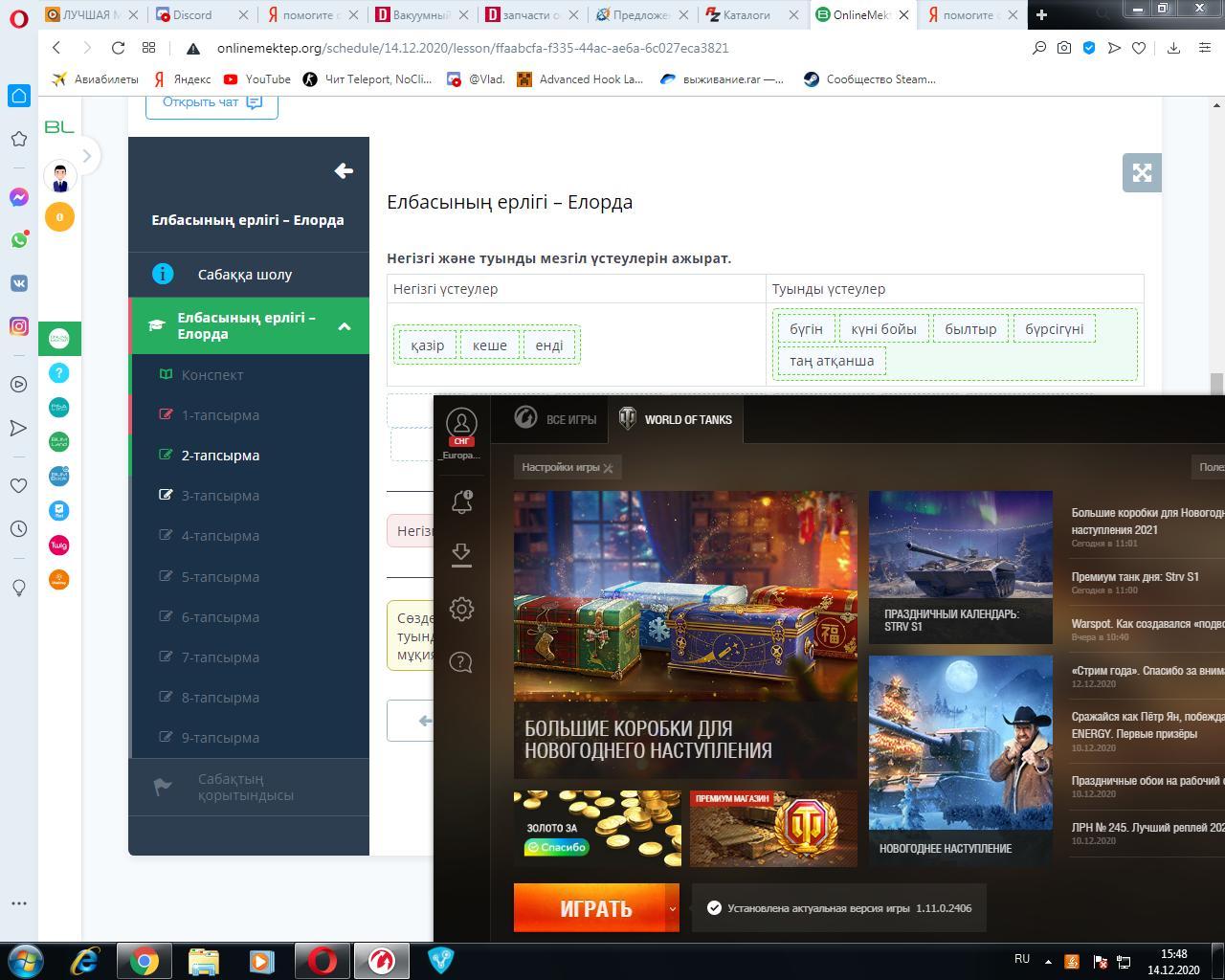1225x980 pixels.
Task: Open bookmarks heart icon in Opera sidebar
Action: tap(18, 486)
